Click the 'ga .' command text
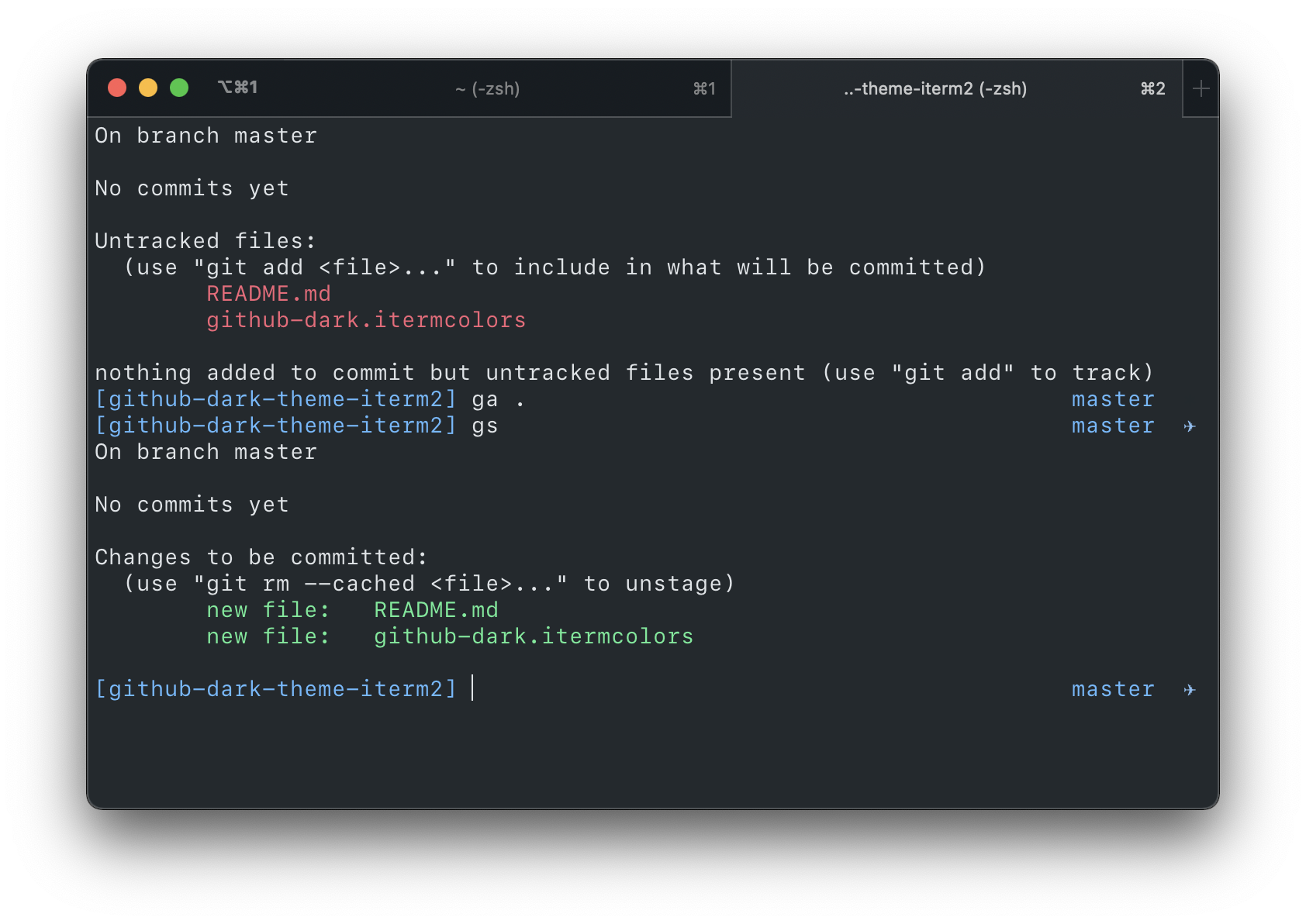The height and width of the screenshot is (924, 1306). 499,400
